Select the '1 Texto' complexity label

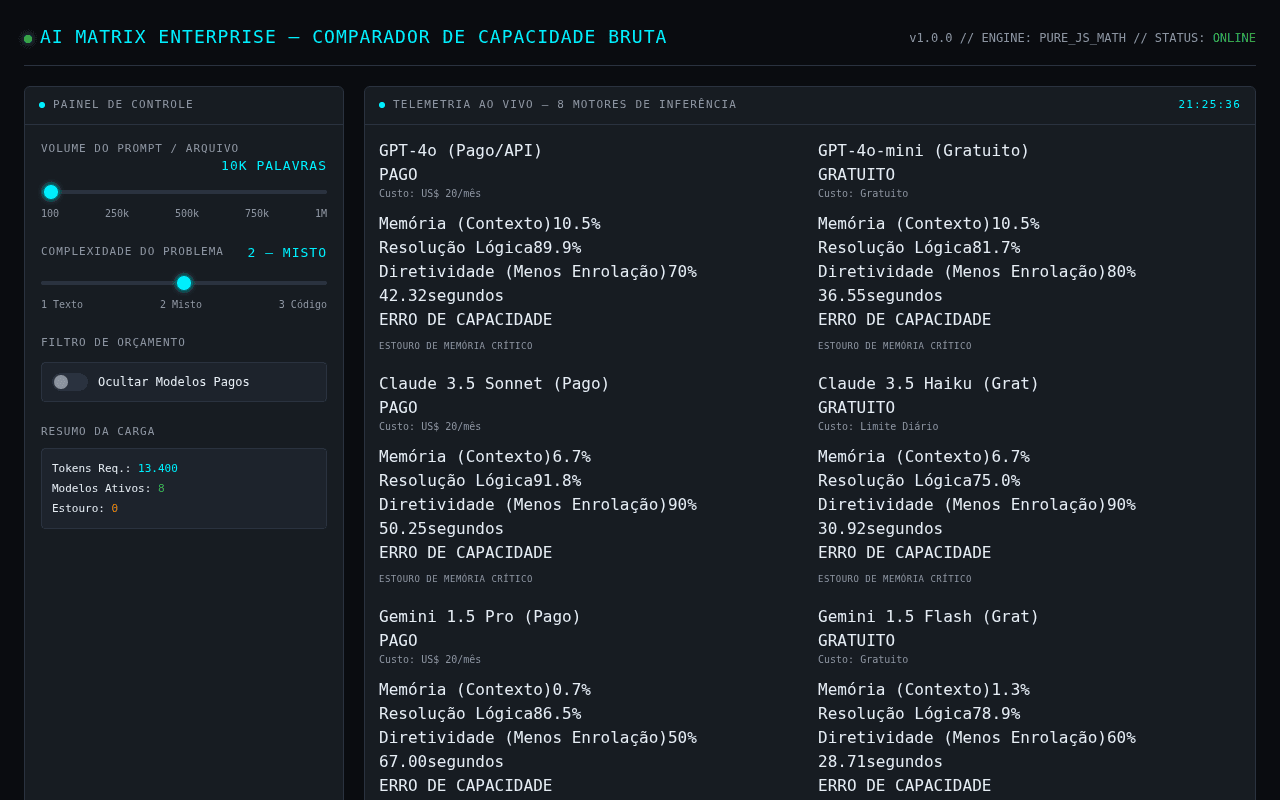(x=62, y=304)
